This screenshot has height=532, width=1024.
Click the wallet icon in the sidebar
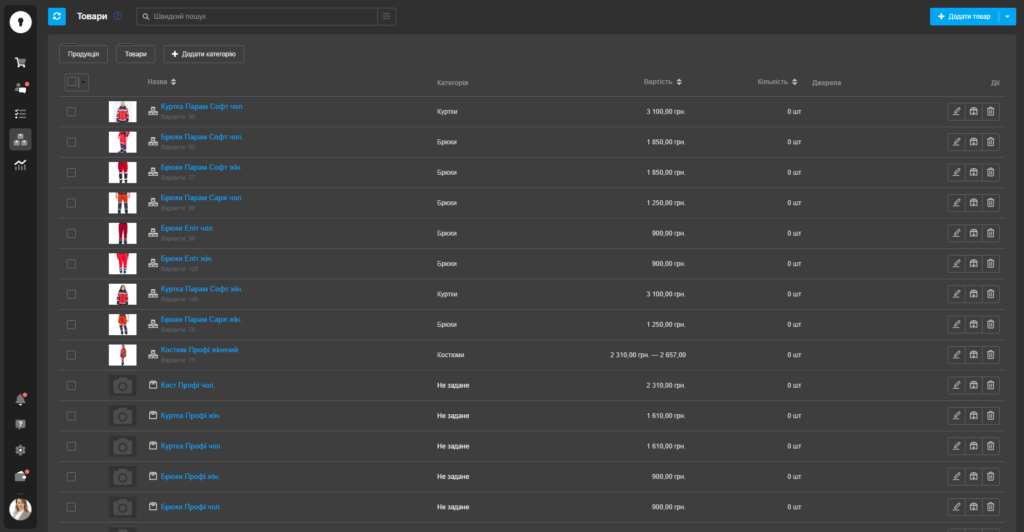click(20, 476)
